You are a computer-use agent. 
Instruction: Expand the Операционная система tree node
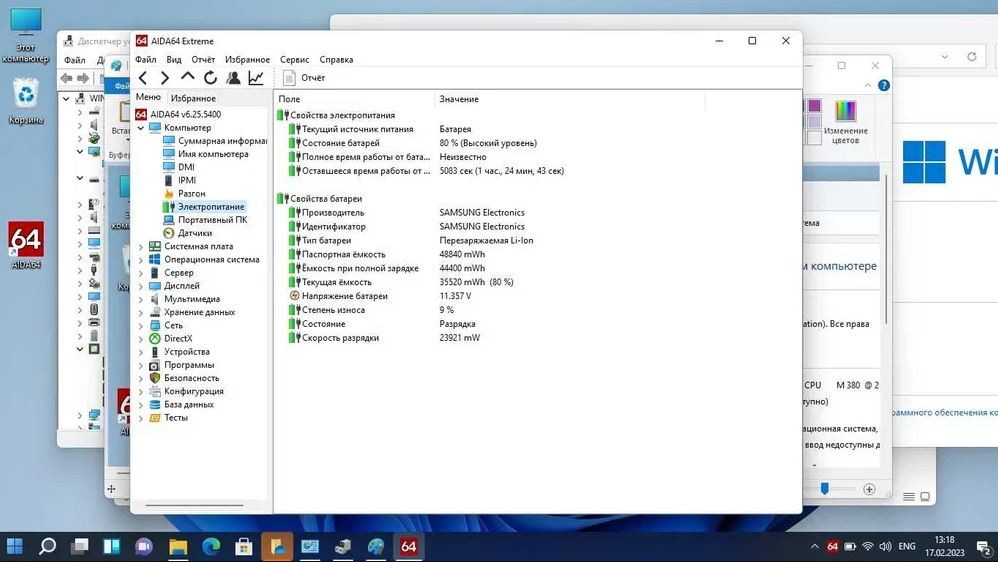point(140,259)
